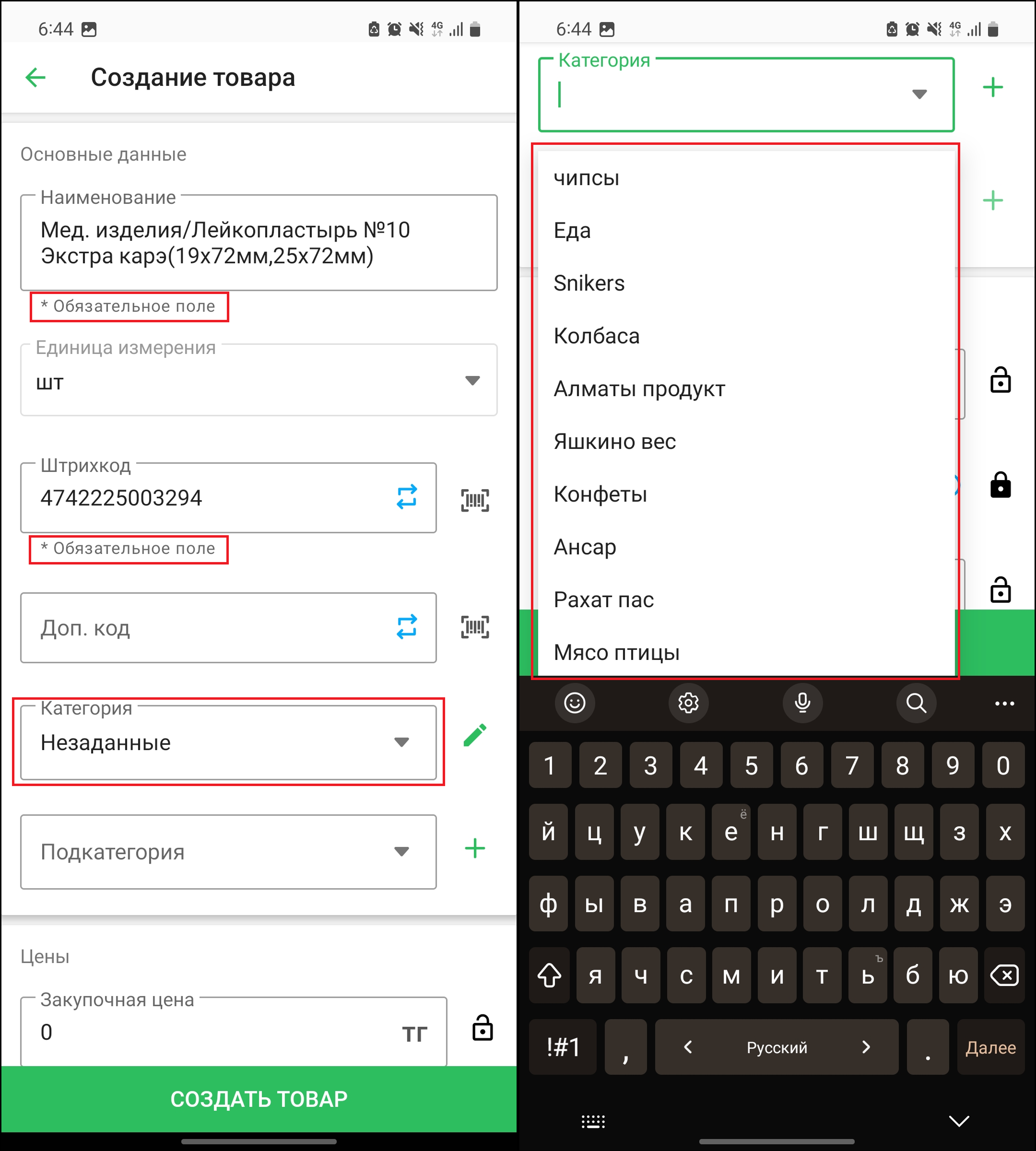Tap the keyboard microphone icon
The height and width of the screenshot is (1151, 1036).
coord(802,703)
